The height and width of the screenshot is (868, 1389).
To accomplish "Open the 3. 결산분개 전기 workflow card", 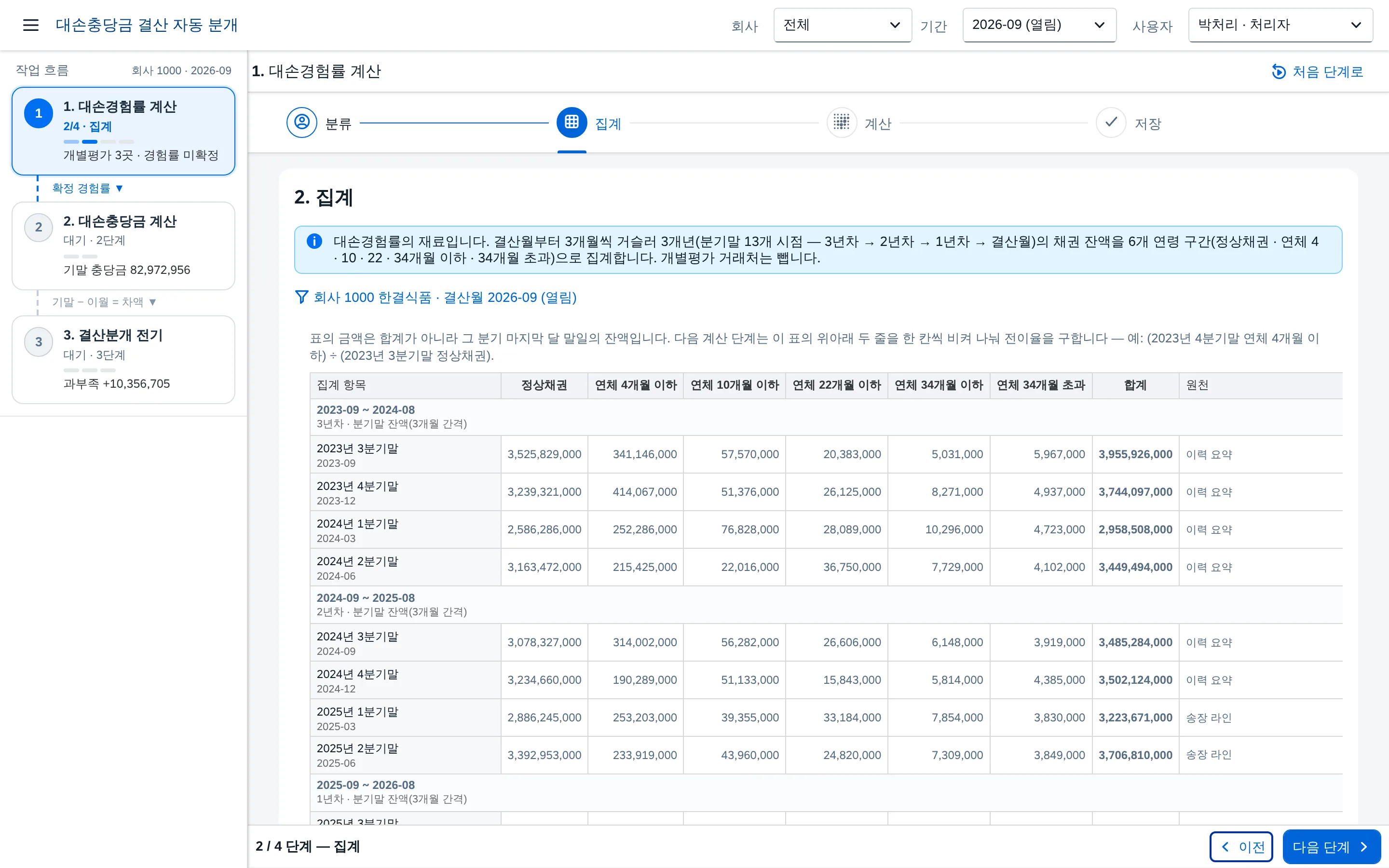I will click(x=123, y=360).
